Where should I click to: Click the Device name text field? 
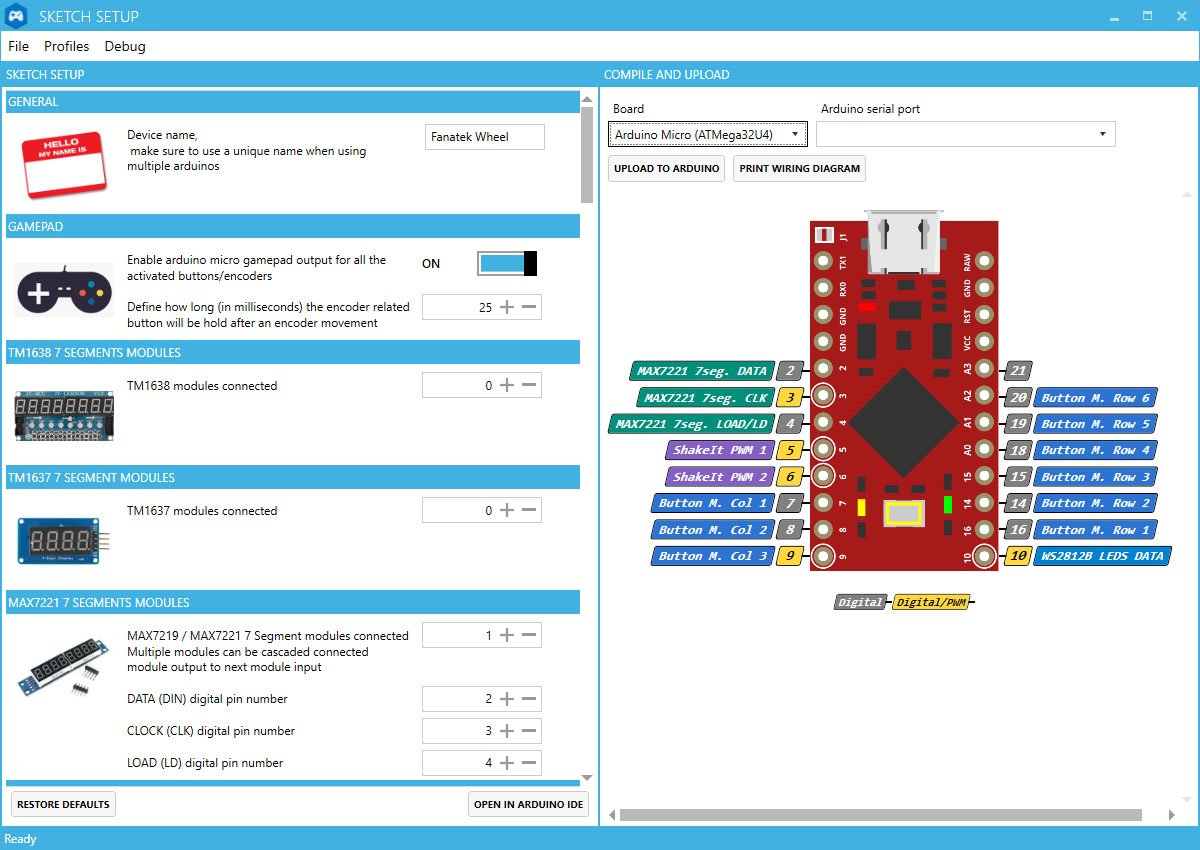coord(485,137)
